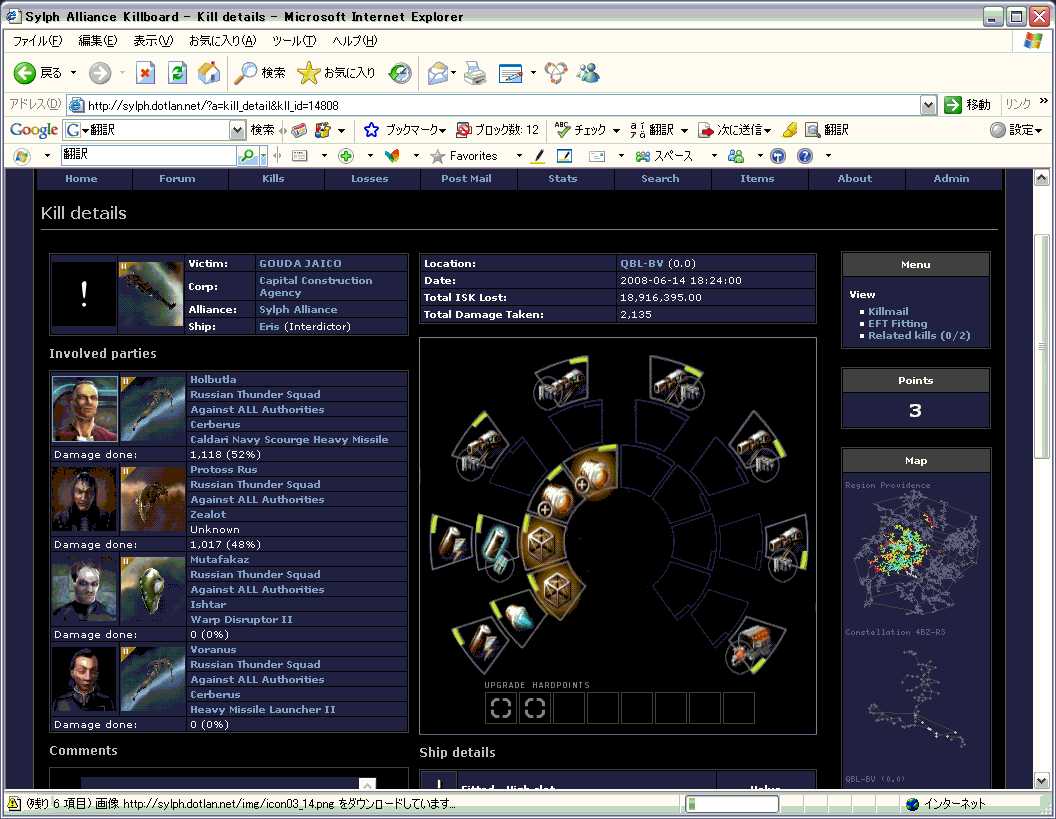Click Voranus's pilot portrait
This screenshot has width=1056, height=819.
point(84,680)
